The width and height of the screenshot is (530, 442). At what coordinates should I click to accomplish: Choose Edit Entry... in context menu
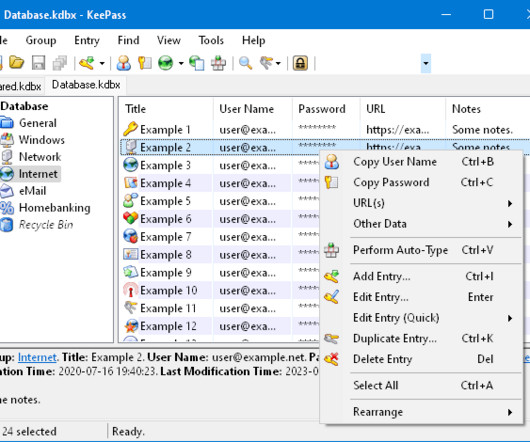(421, 297)
